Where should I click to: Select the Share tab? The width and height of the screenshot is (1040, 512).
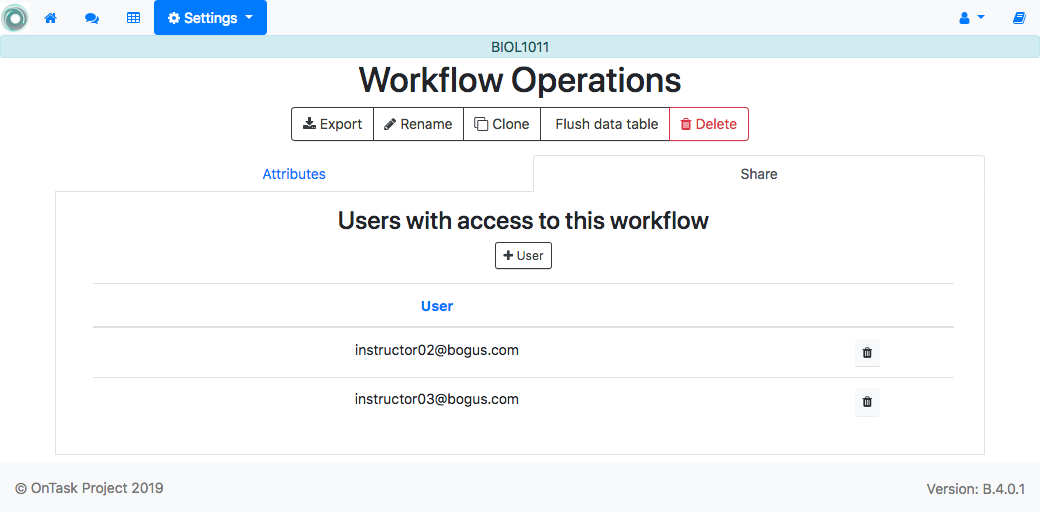[x=759, y=174]
